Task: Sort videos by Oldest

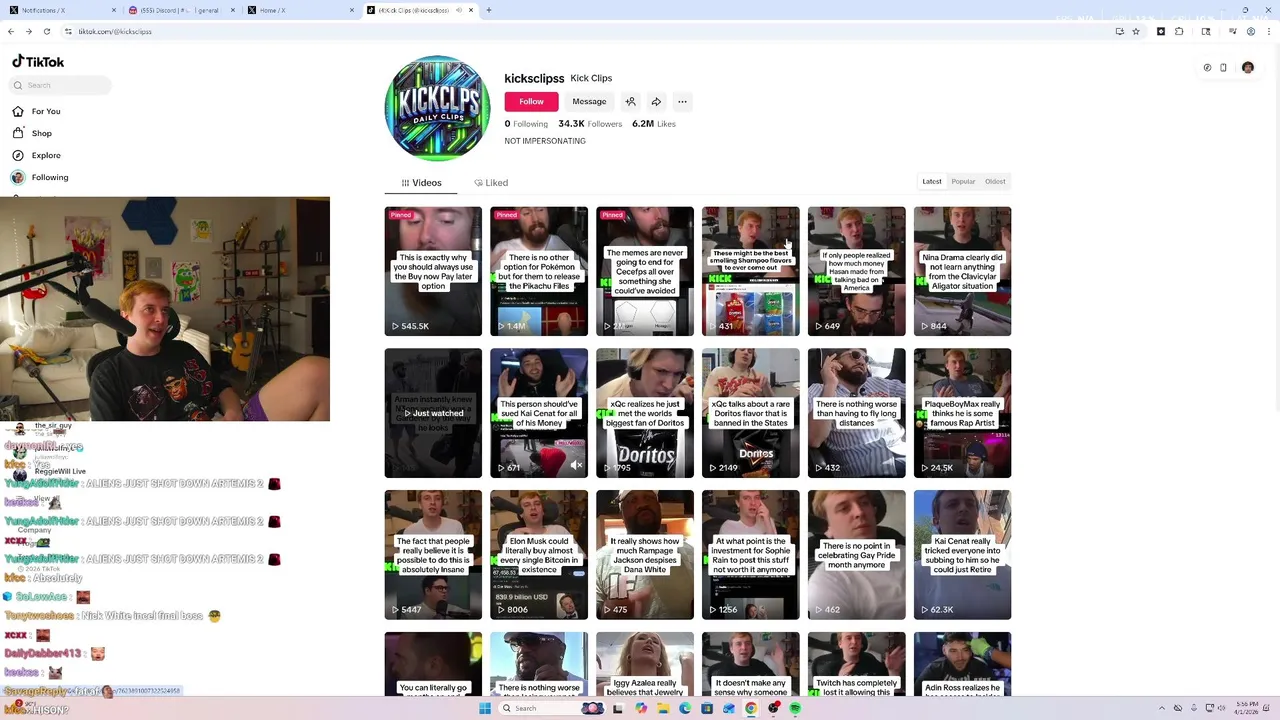Action: pyautogui.click(x=995, y=181)
